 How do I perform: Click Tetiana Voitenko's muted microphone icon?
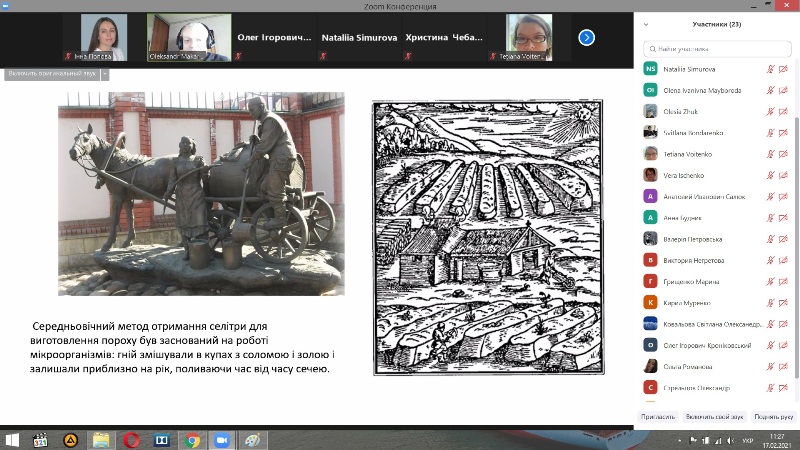click(x=770, y=154)
